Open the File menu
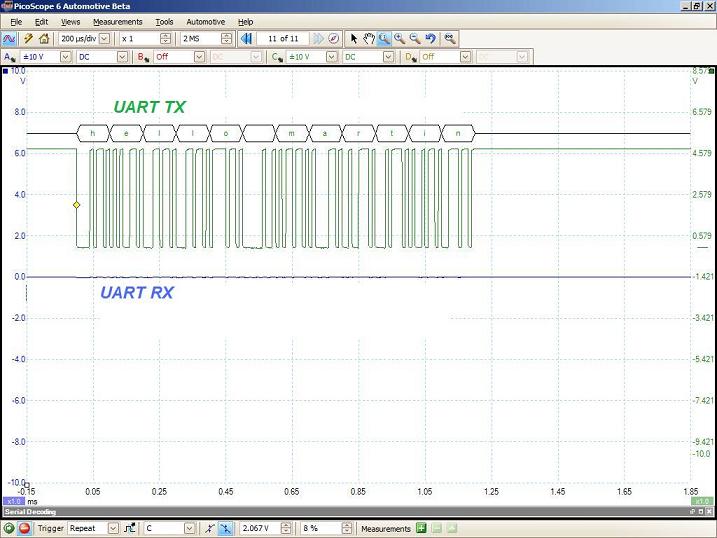This screenshot has height=538, width=717. [x=16, y=22]
